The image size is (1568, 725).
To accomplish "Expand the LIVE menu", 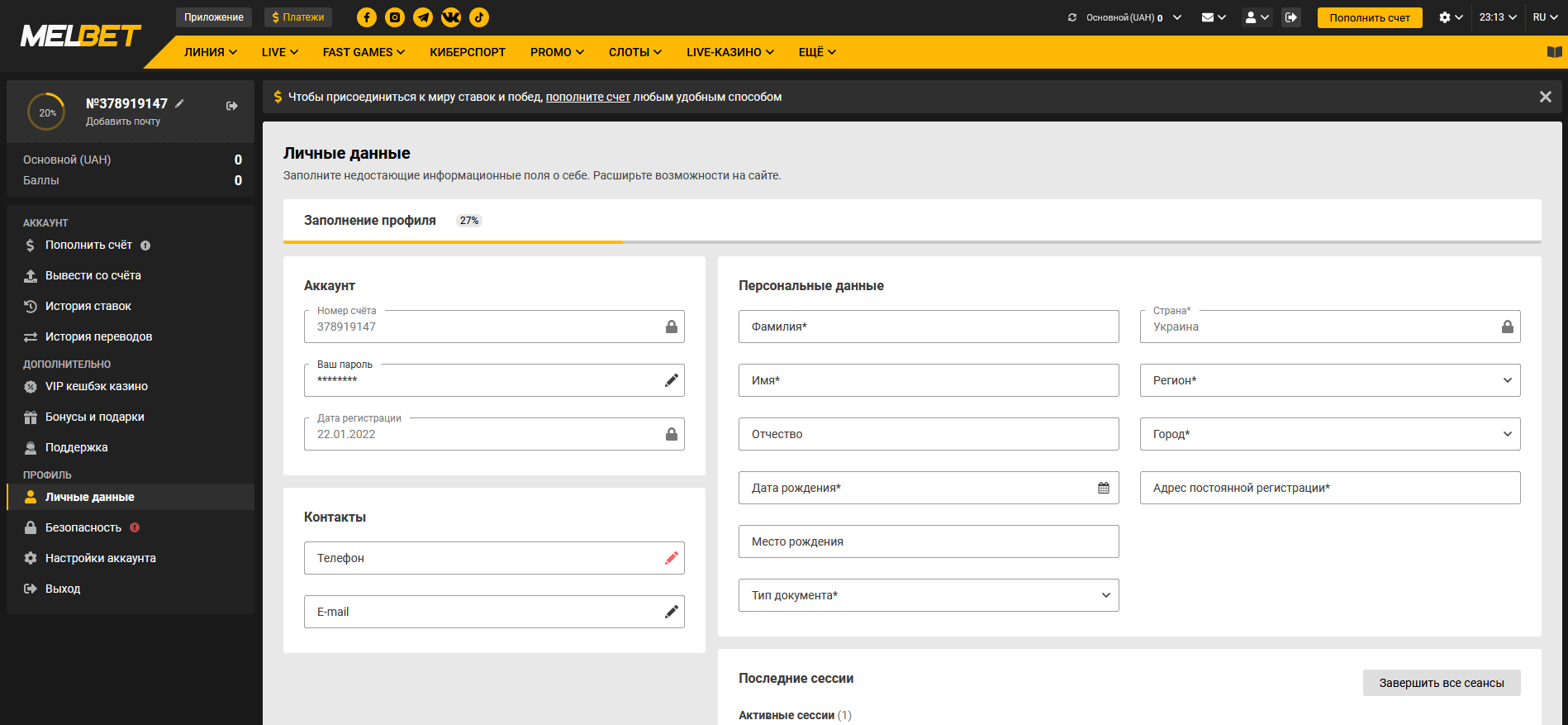I will pyautogui.click(x=280, y=52).
